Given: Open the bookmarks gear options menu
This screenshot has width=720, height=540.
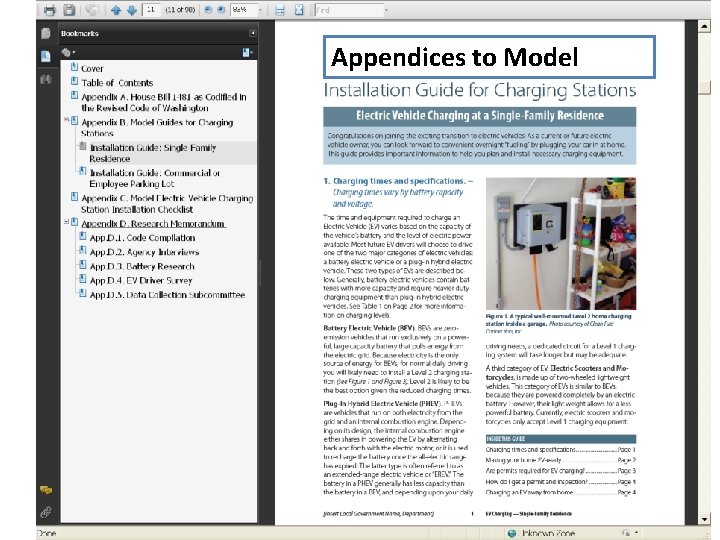Looking at the screenshot, I should tap(68, 52).
